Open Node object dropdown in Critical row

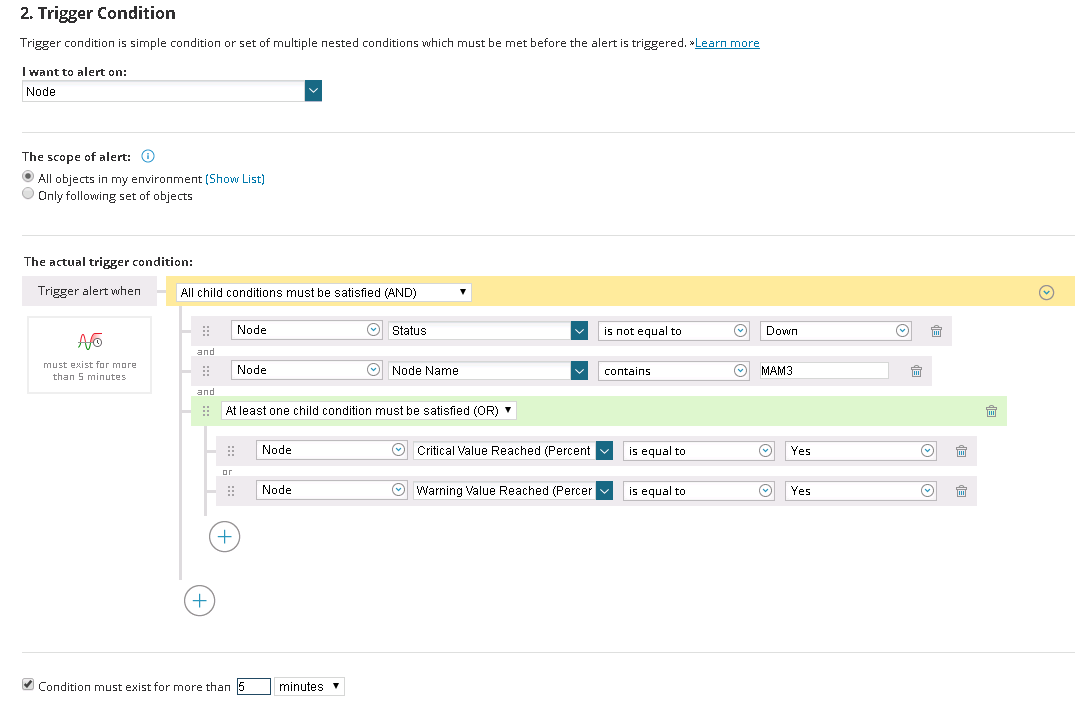tap(332, 450)
